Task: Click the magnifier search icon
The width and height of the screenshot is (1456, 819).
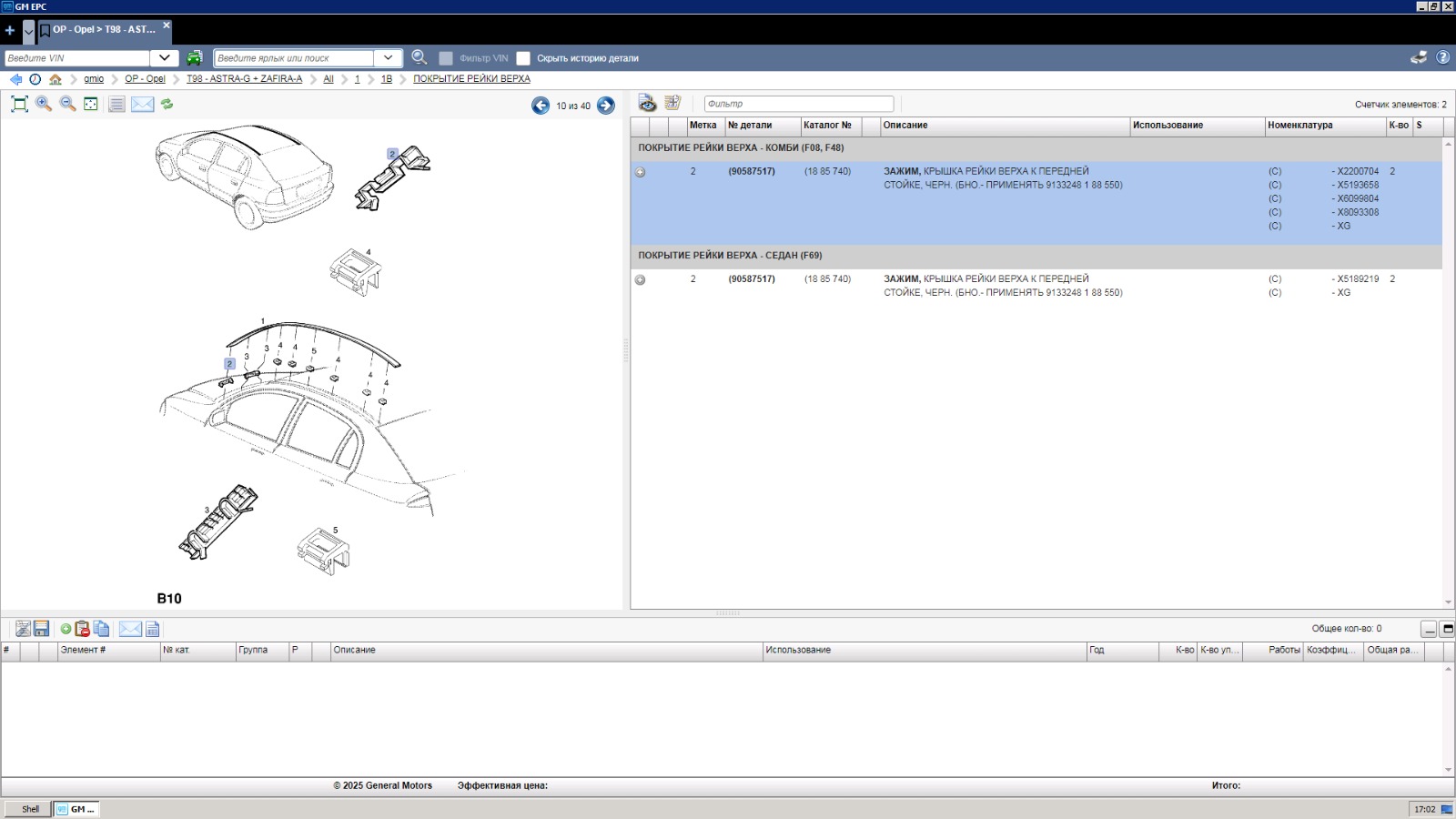Action: (419, 57)
